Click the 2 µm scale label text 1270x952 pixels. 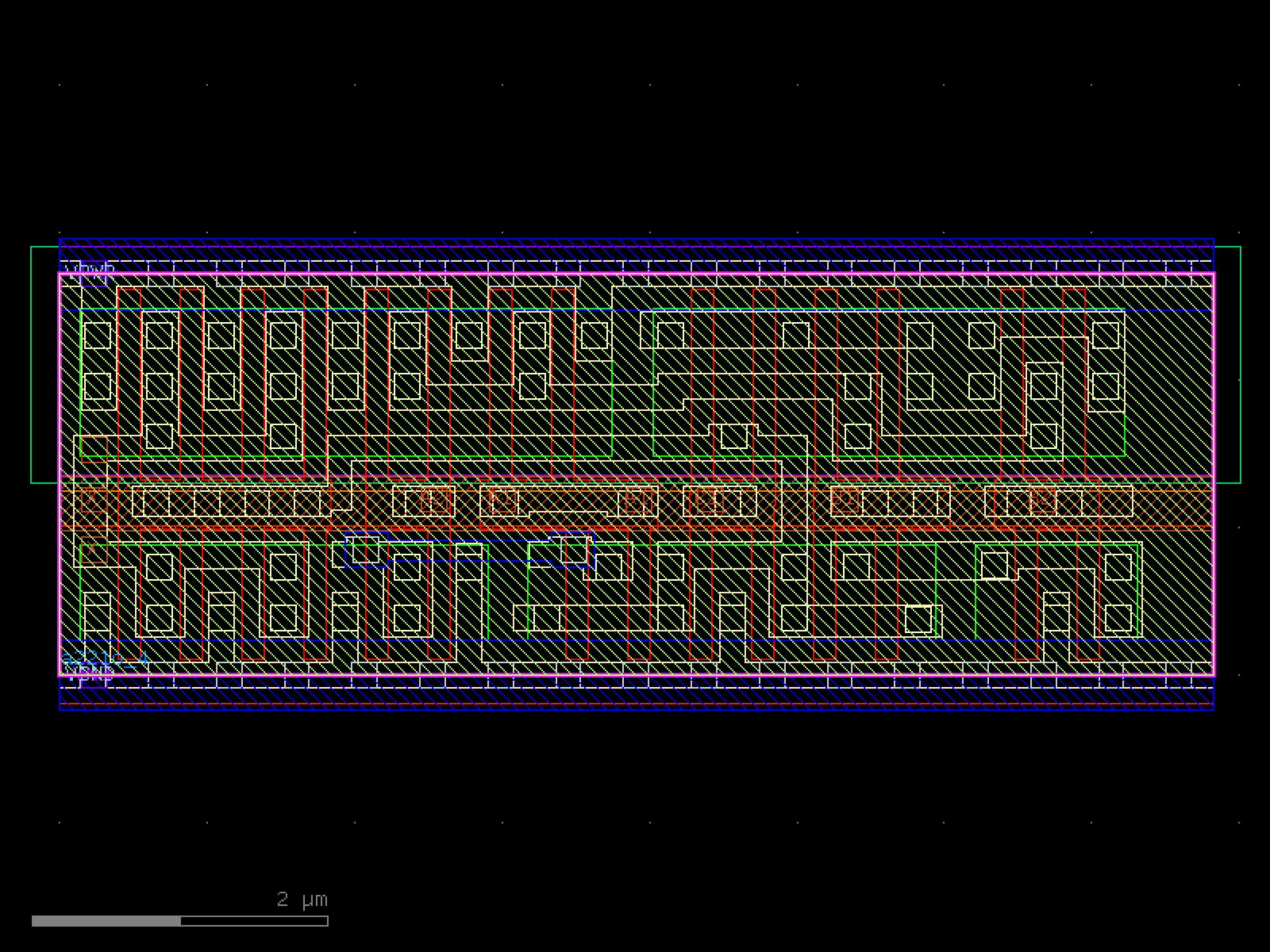point(302,899)
